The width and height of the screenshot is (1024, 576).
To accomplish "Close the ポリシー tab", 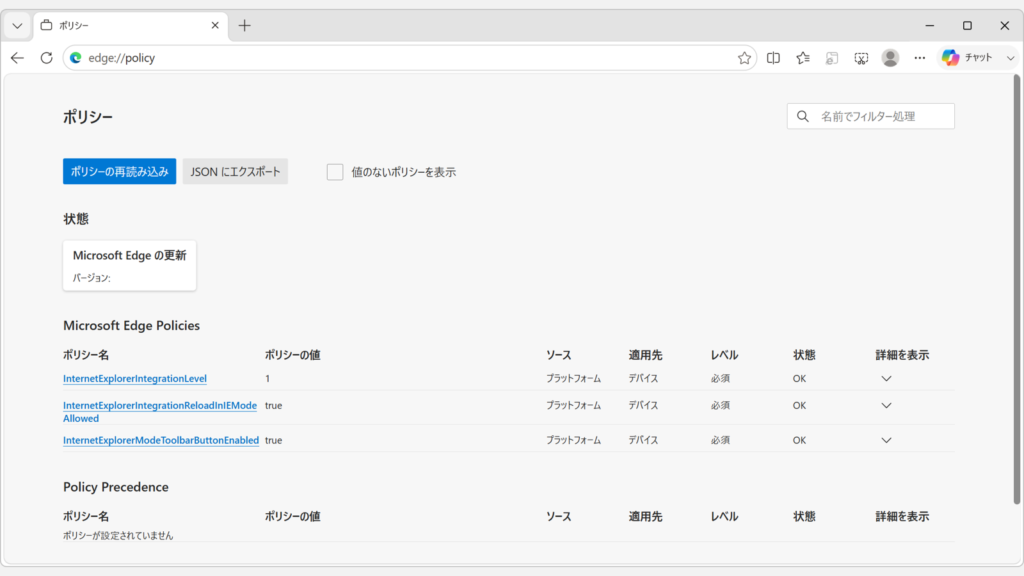I will (x=215, y=25).
